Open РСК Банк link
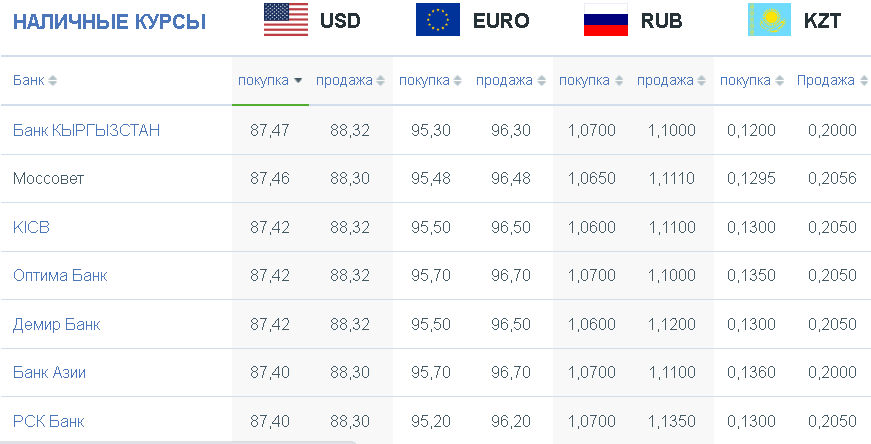Viewport: 871px width, 444px height. 48,421
